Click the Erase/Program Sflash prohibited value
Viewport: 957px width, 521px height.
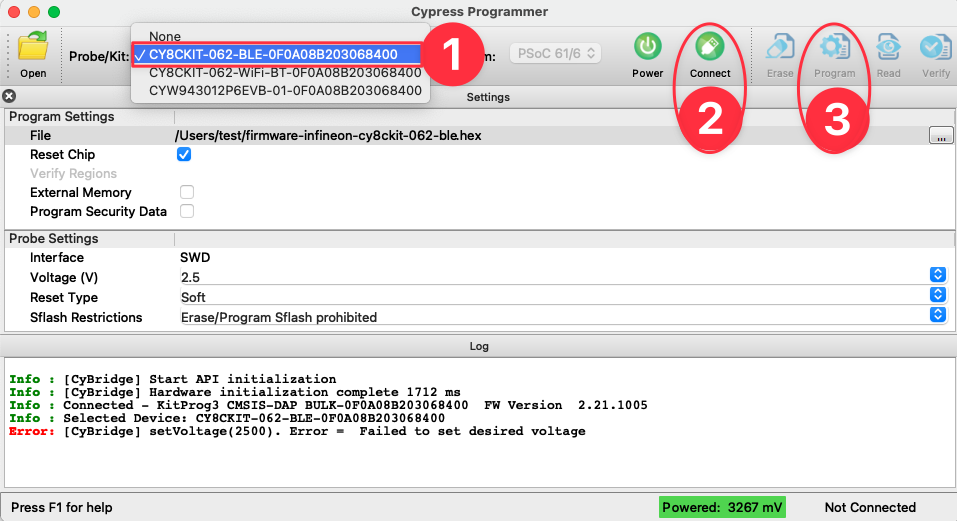tap(279, 317)
